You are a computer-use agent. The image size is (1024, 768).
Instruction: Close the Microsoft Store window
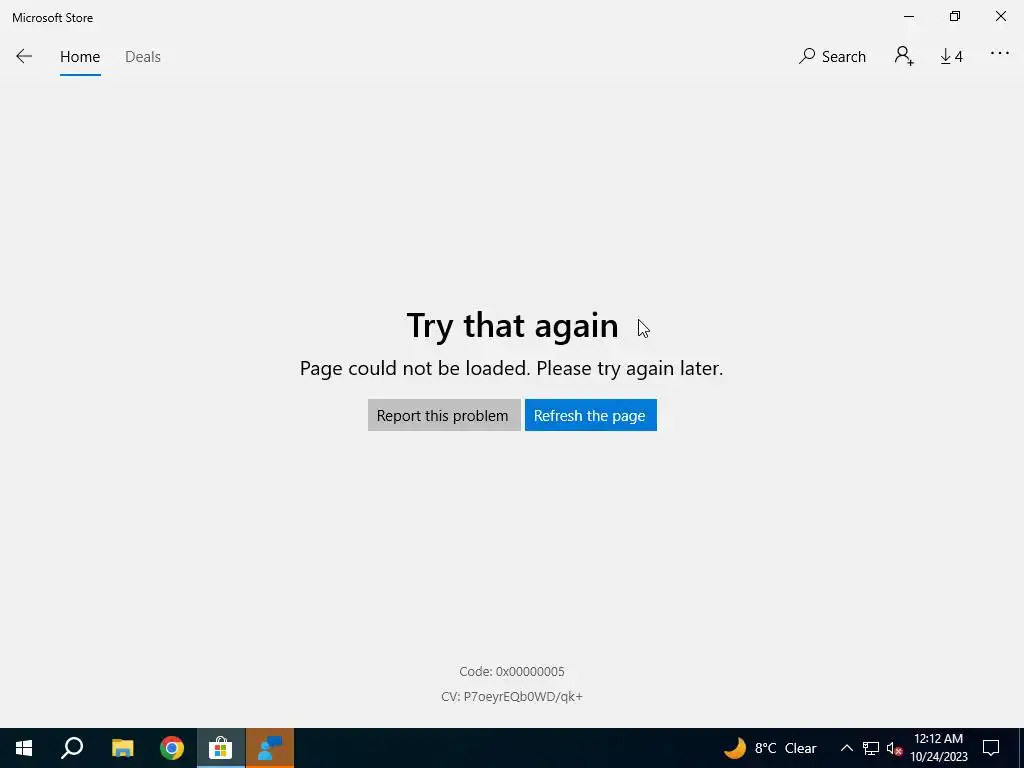1000,17
